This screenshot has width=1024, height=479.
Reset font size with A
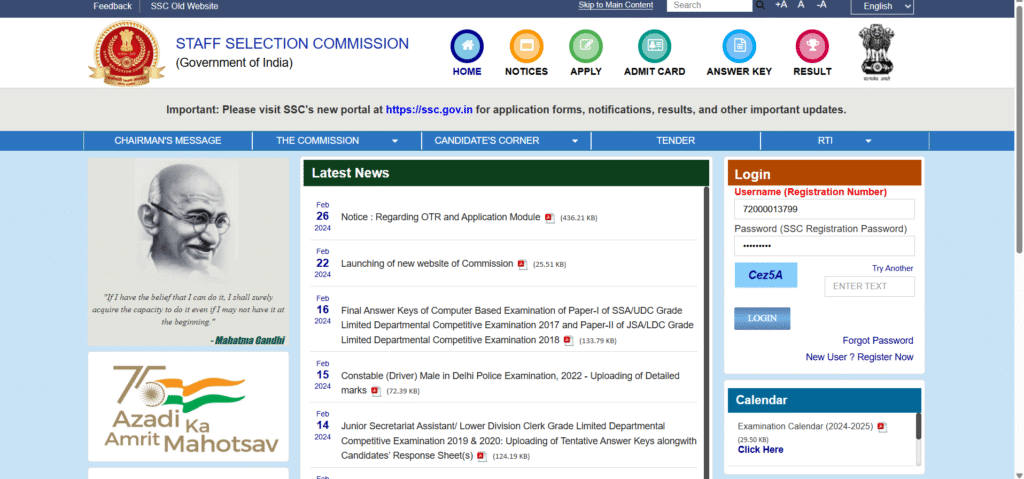click(x=801, y=5)
